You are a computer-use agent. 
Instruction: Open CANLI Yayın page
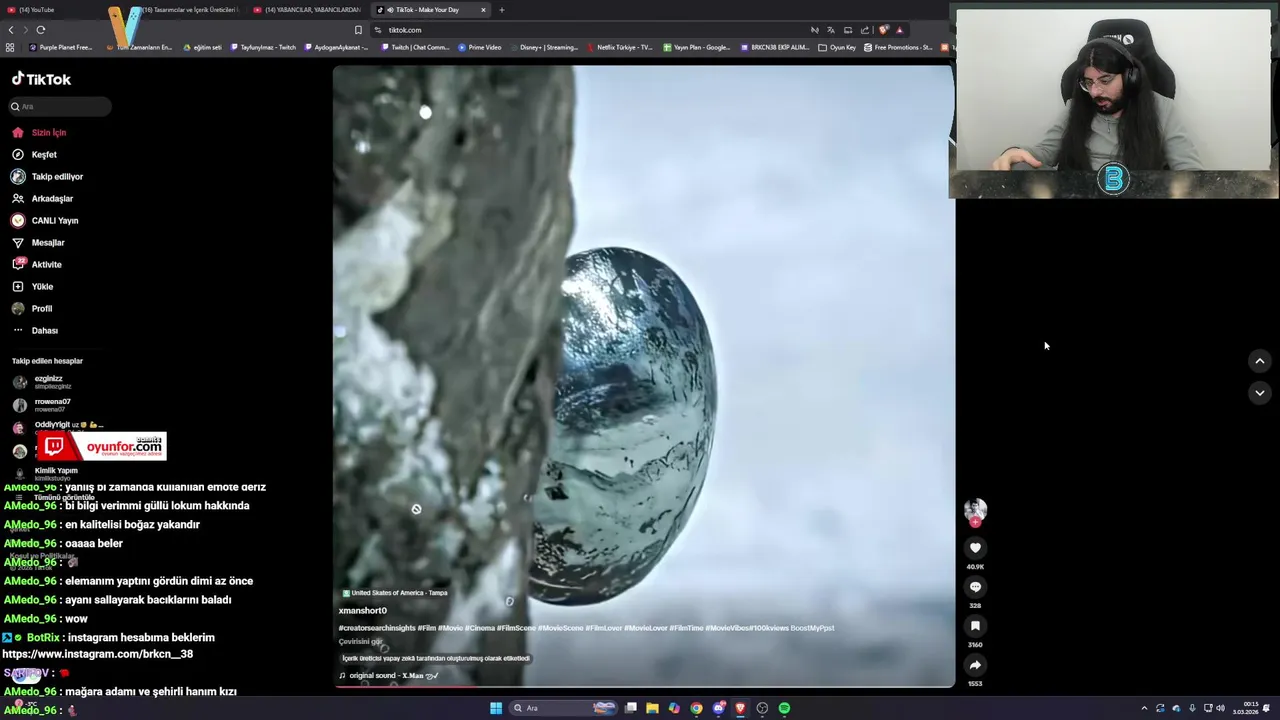(x=44, y=220)
